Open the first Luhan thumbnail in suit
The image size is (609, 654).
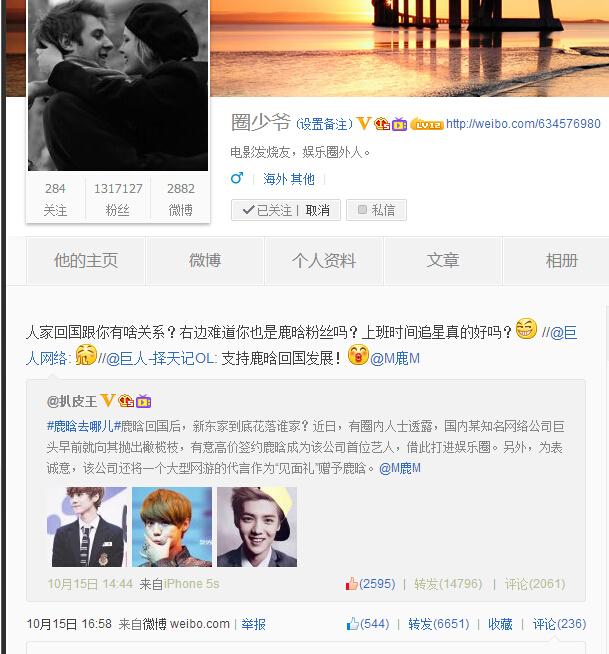click(87, 527)
